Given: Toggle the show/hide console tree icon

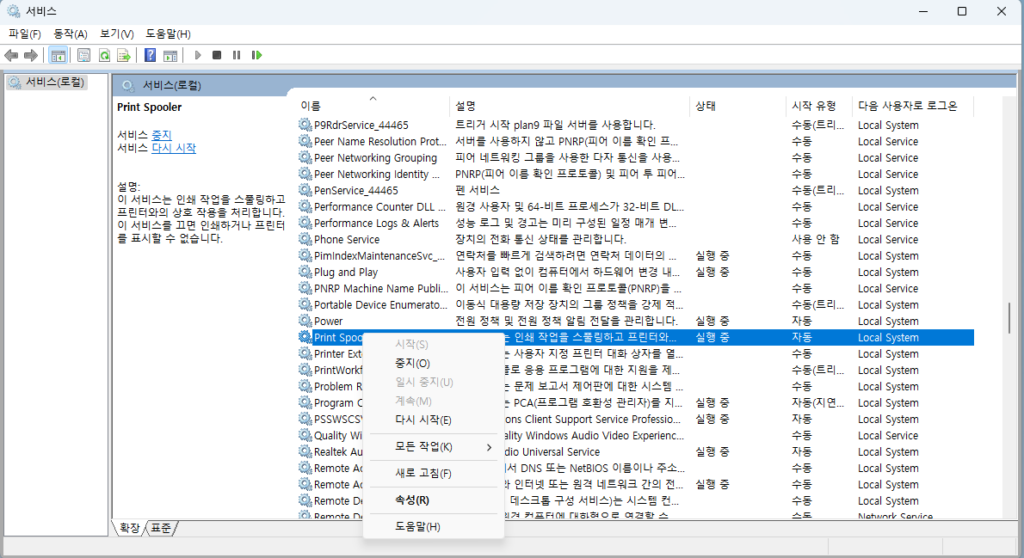Looking at the screenshot, I should [57, 56].
